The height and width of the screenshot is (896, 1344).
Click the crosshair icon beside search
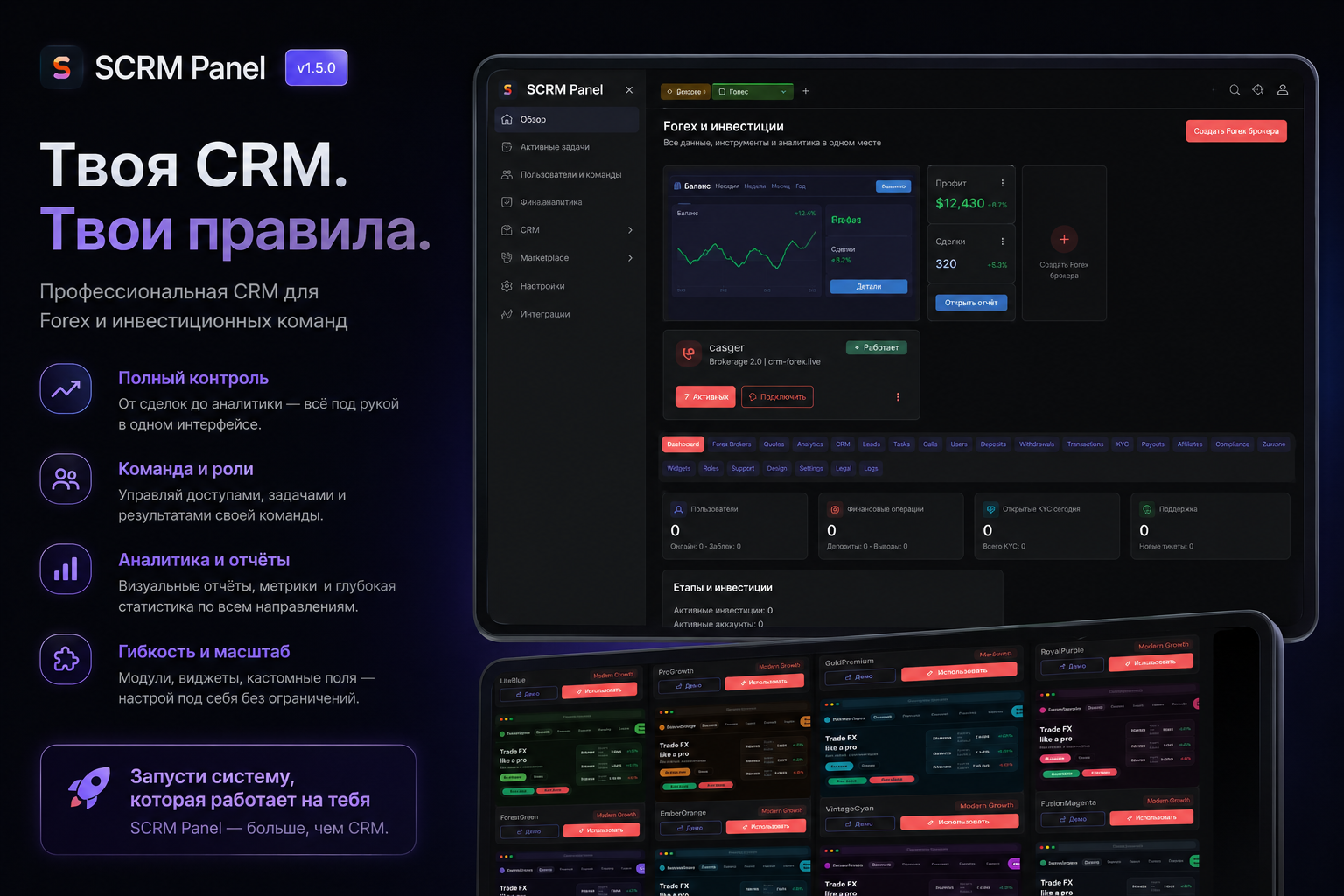pos(1258,90)
